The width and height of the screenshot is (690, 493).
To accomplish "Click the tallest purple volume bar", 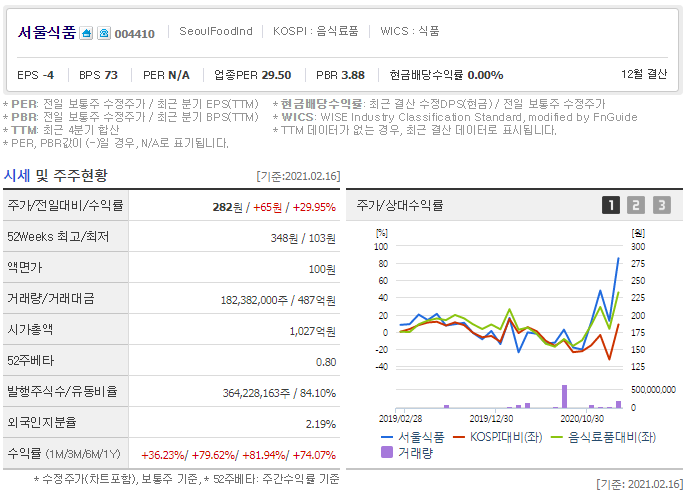I will (x=565, y=397).
